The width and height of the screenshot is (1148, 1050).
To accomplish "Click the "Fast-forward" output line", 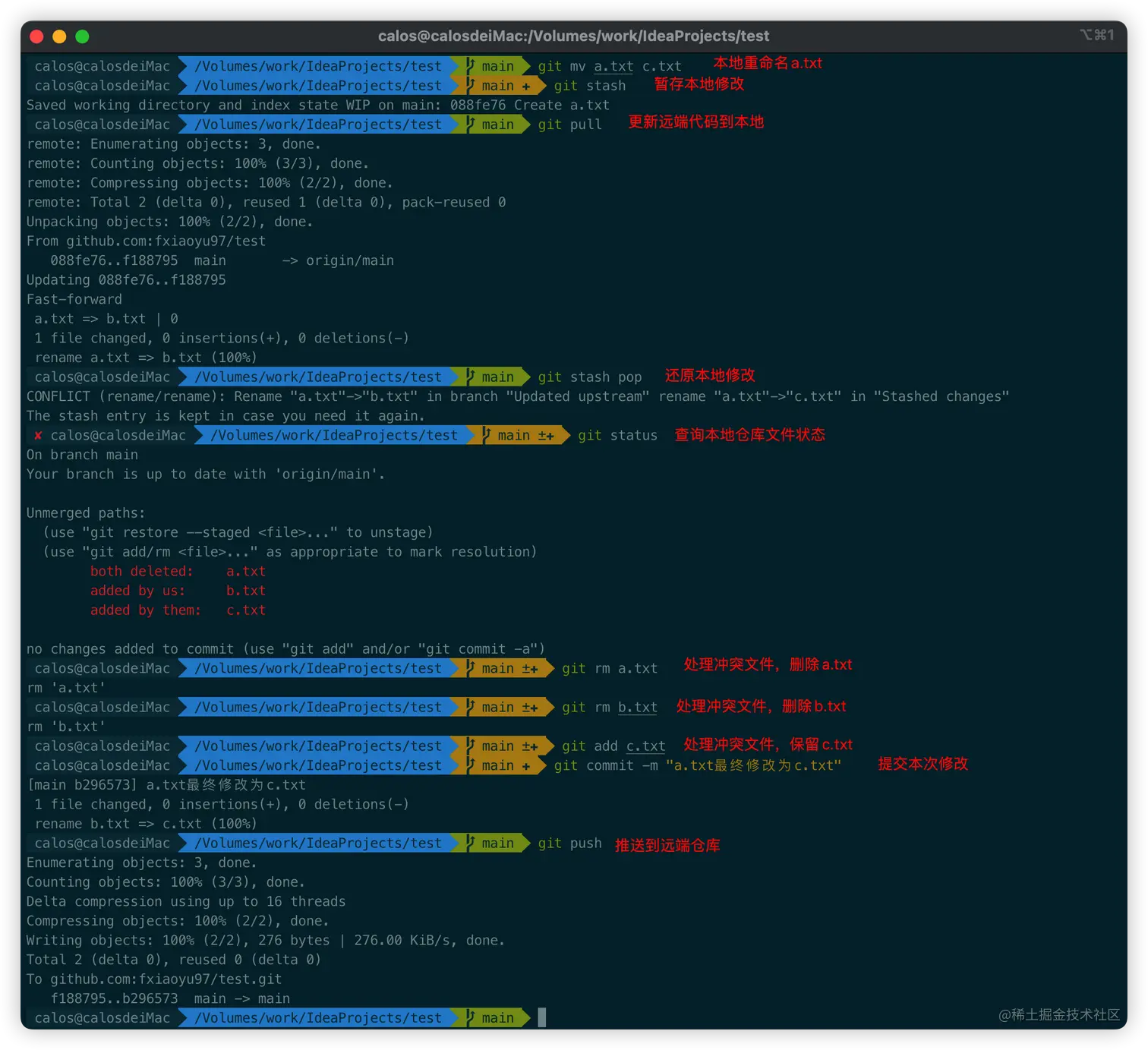I will click(74, 300).
